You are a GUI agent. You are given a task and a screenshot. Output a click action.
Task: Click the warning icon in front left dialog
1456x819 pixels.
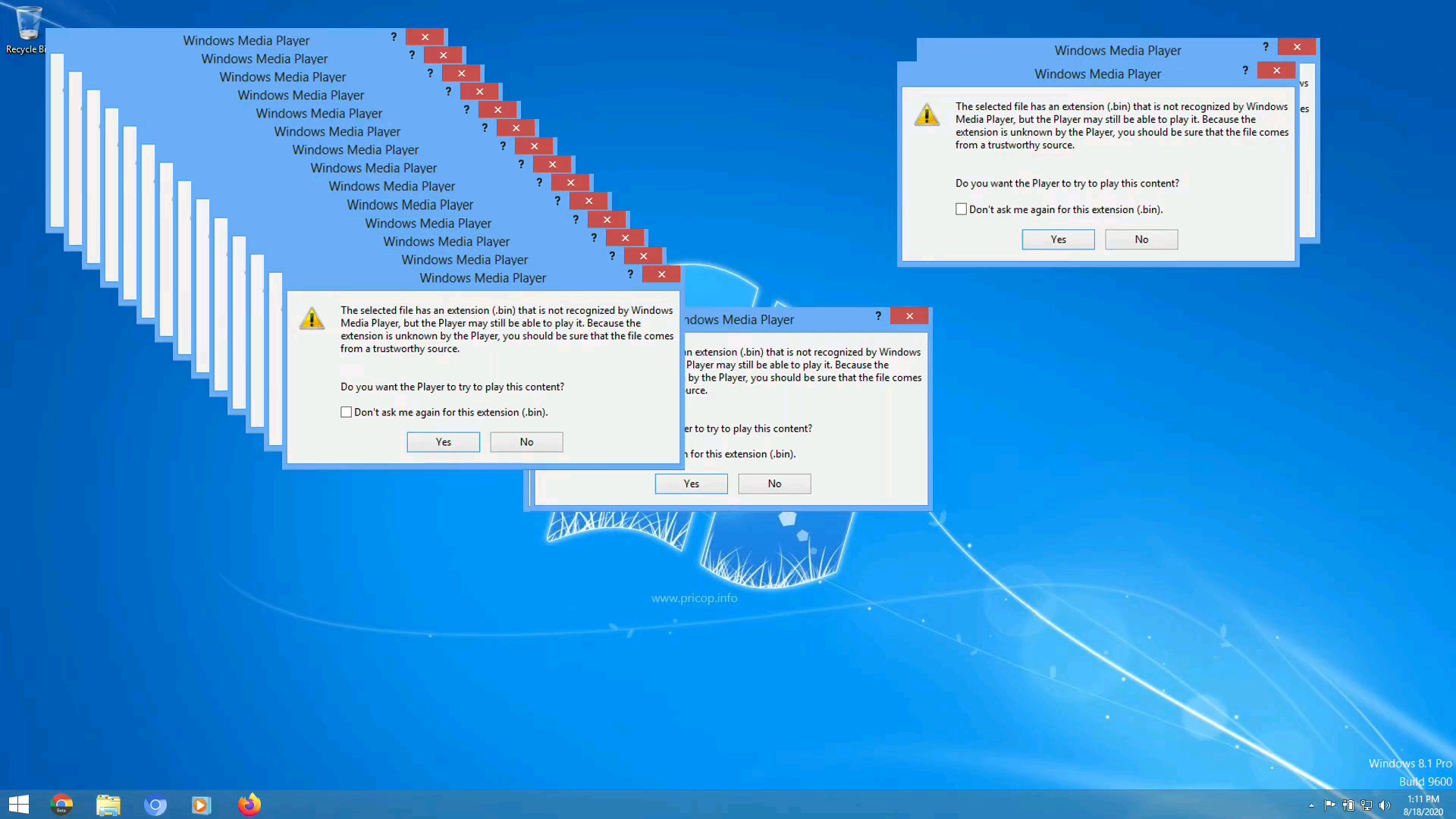312,318
